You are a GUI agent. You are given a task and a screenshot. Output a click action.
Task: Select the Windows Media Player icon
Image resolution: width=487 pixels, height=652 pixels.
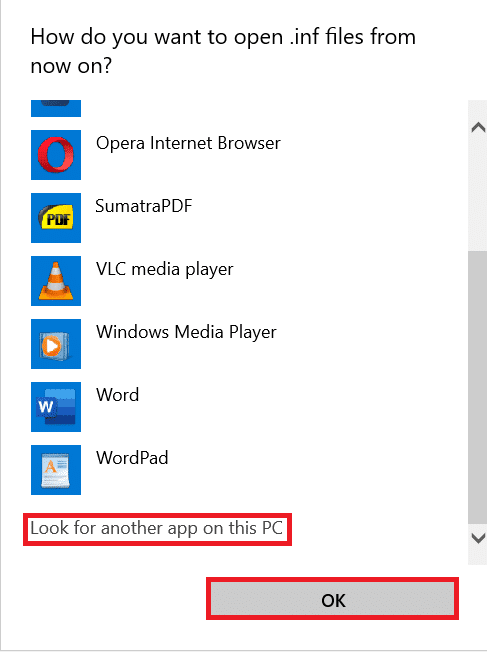point(56,344)
